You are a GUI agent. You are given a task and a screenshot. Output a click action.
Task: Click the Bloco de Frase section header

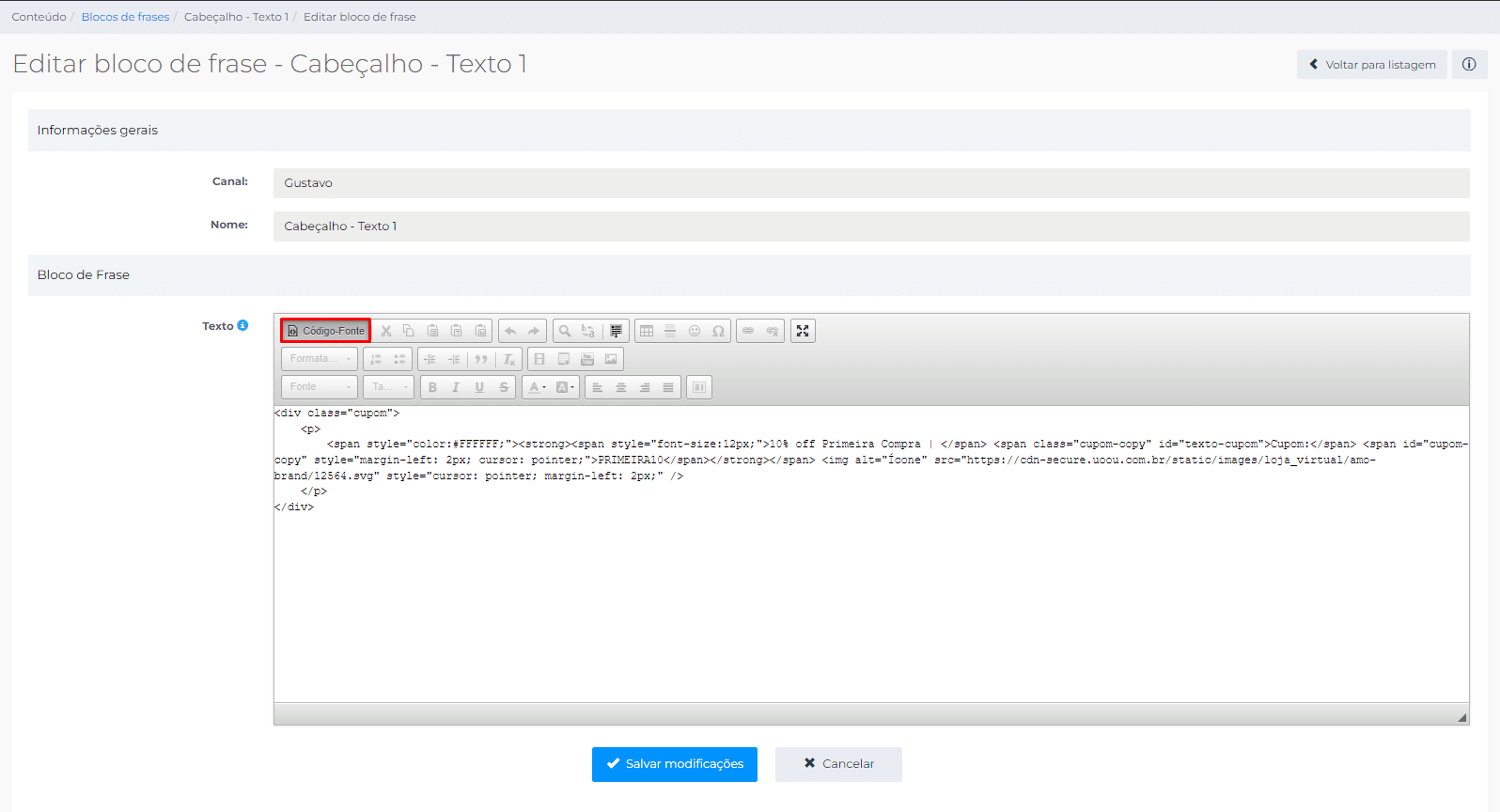(749, 275)
